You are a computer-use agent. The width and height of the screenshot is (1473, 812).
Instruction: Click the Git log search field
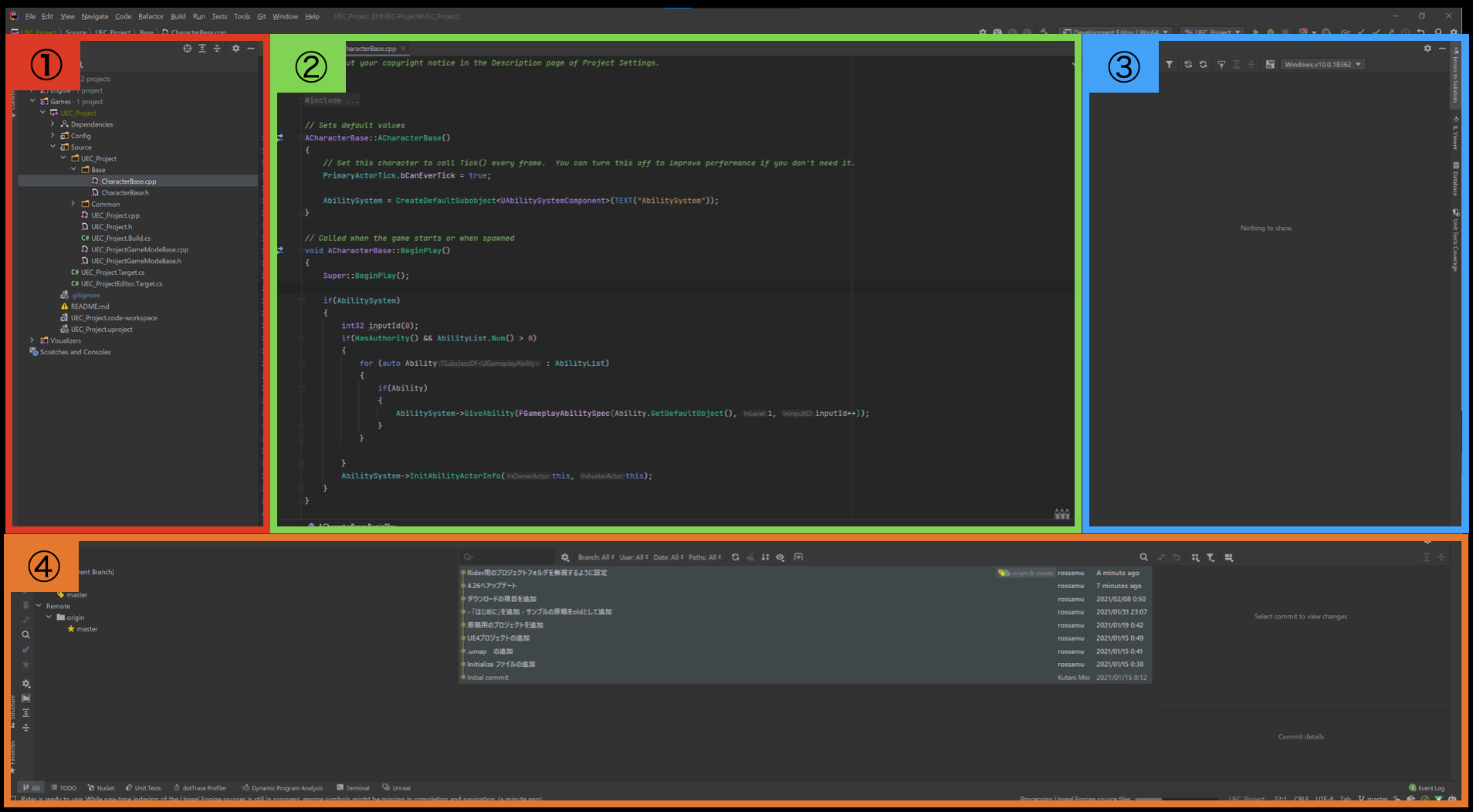[508, 557]
